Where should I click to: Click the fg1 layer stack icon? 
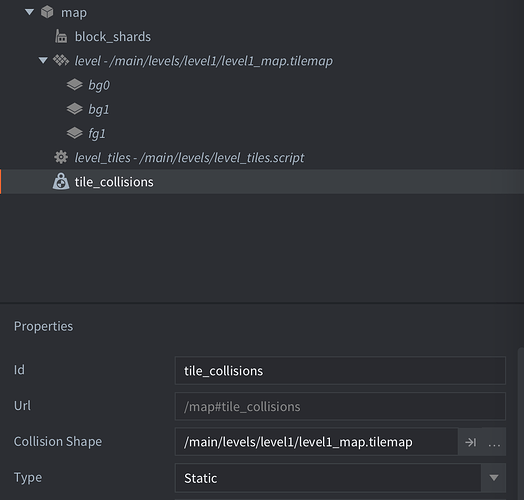click(x=75, y=133)
